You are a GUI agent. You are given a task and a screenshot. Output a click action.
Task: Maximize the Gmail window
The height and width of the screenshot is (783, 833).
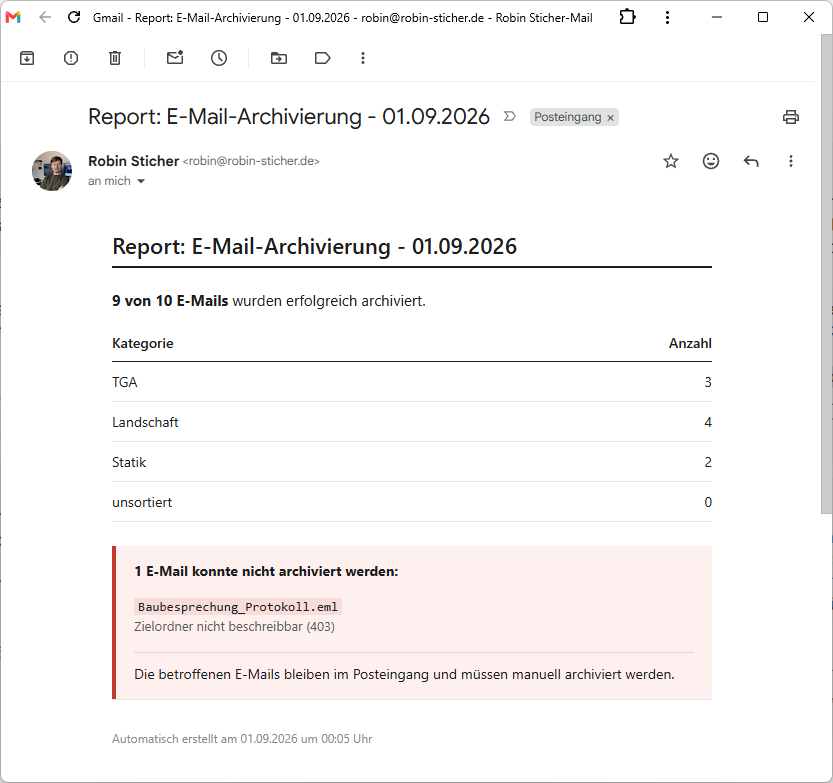click(763, 18)
